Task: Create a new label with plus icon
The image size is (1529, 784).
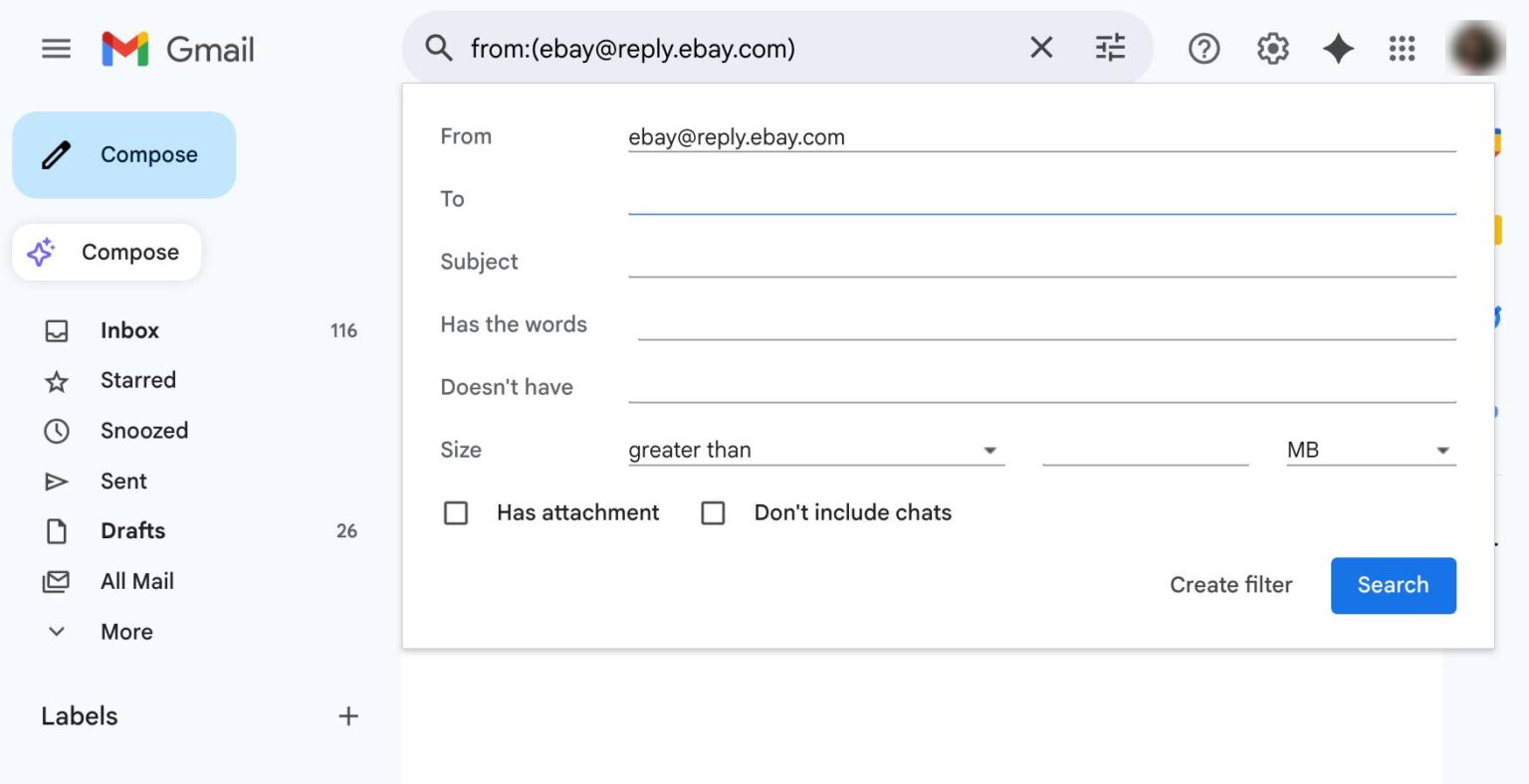Action: (x=348, y=716)
